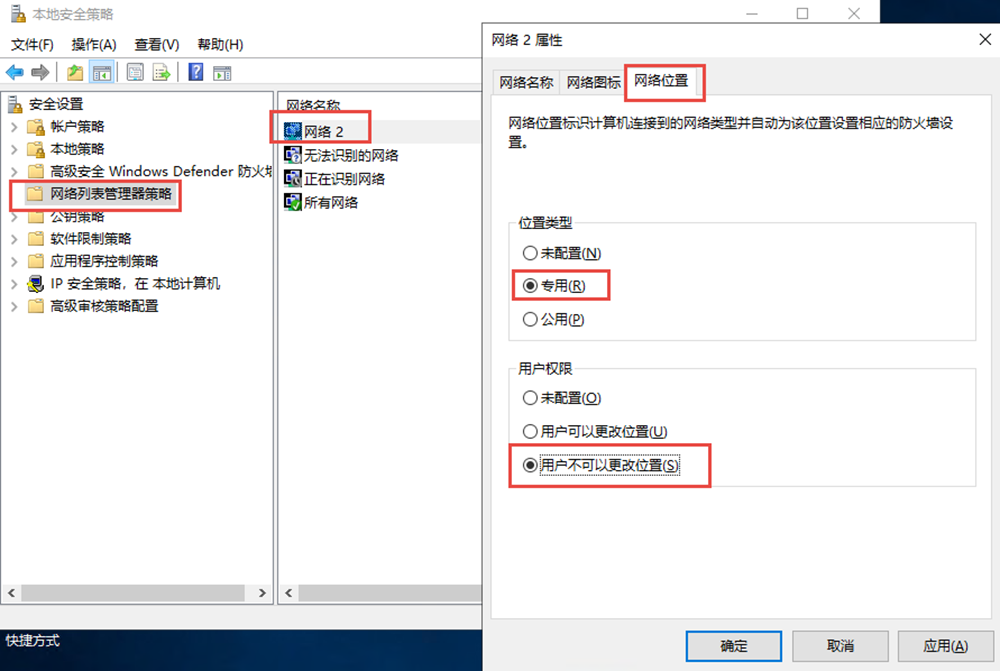This screenshot has width=1000, height=671.
Task: Click the Export list toolbar icon
Action: tap(161, 73)
